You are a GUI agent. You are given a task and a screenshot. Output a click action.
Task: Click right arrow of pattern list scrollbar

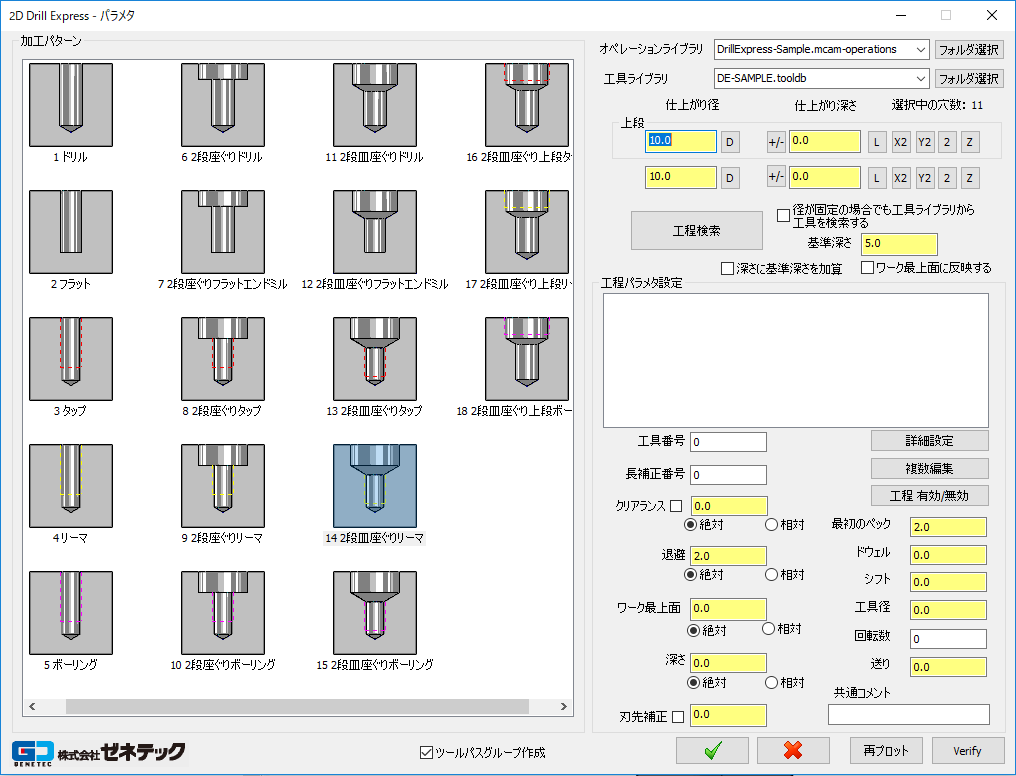(563, 706)
